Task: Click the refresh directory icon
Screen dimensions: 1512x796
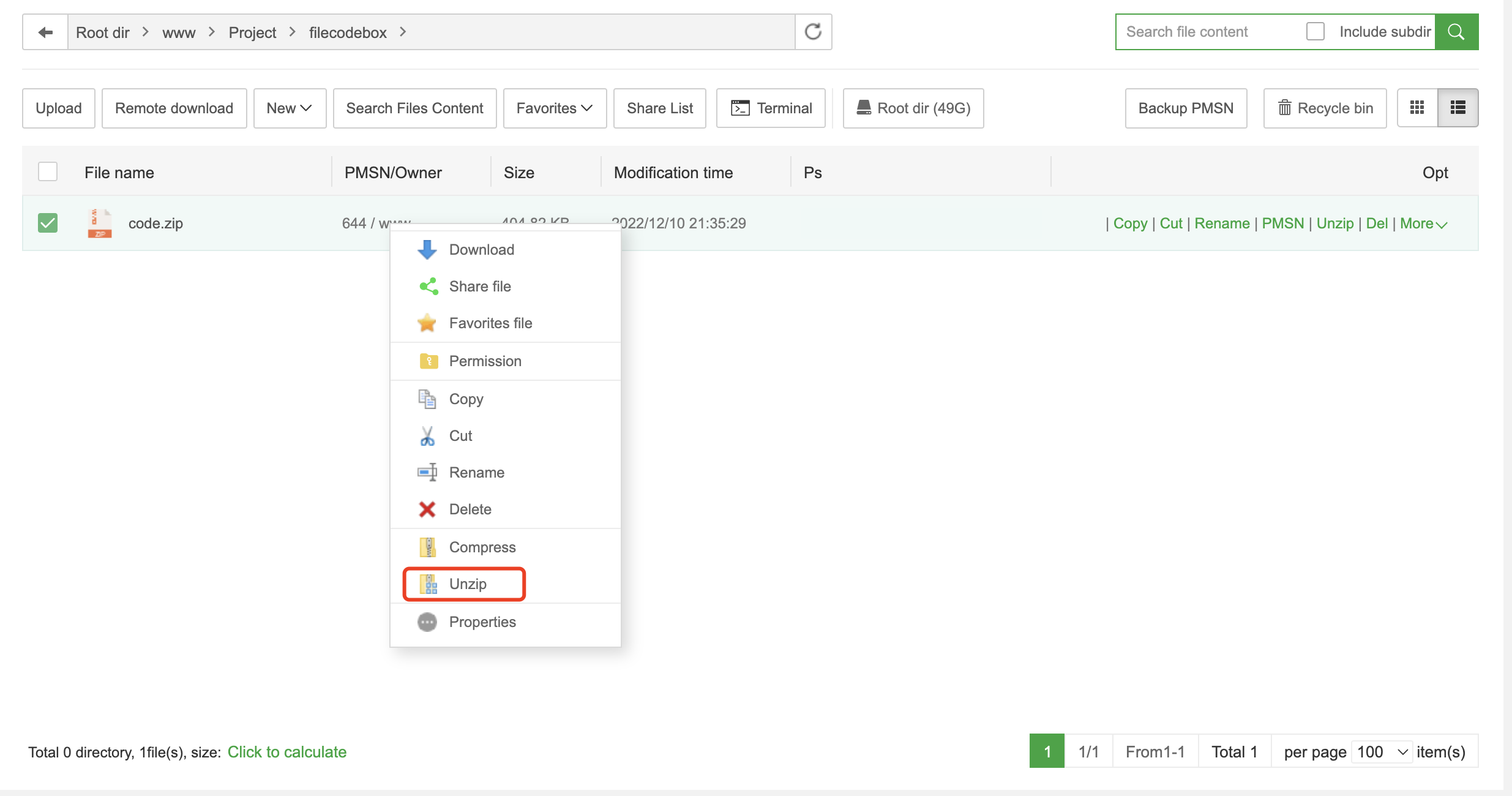Action: tap(813, 32)
